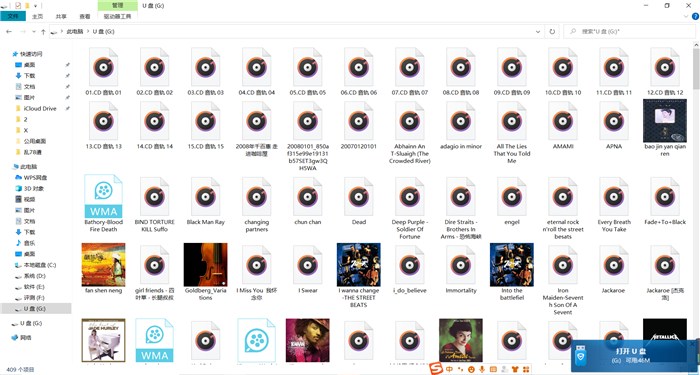Select the file AMAMI
This screenshot has height=375, width=700.
pos(563,125)
